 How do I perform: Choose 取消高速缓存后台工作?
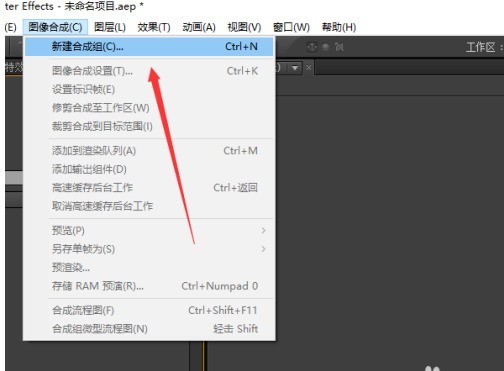click(149, 206)
